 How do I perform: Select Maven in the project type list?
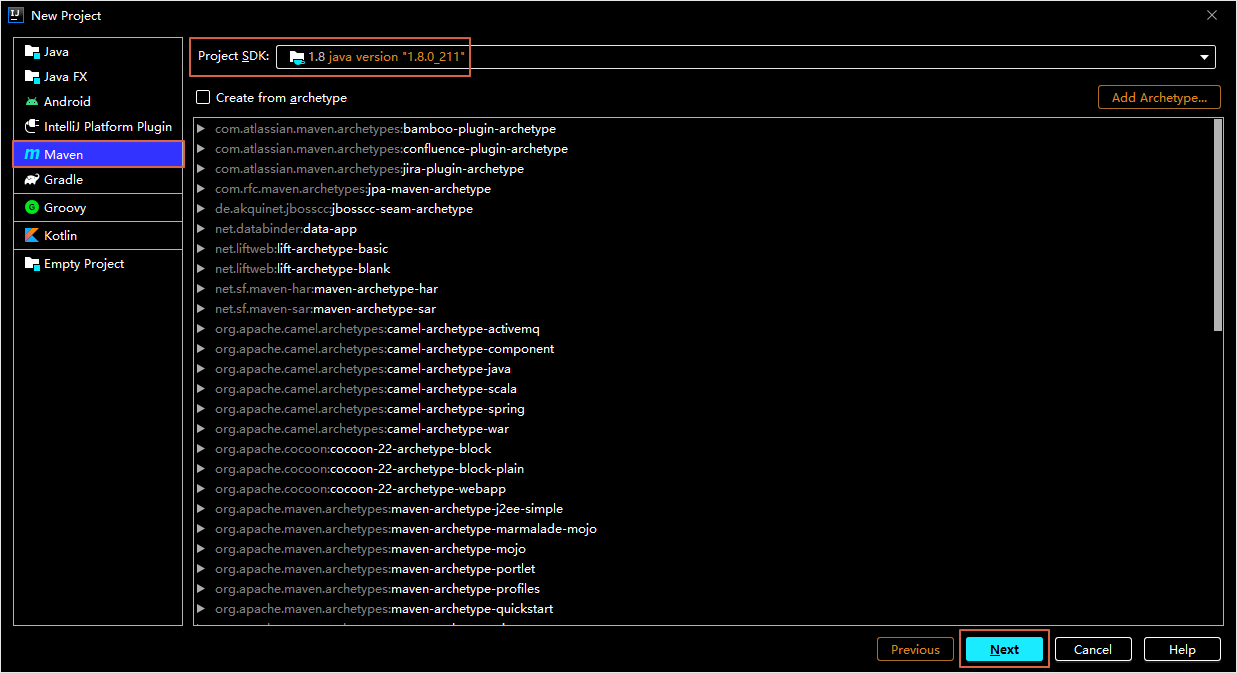click(x=98, y=155)
